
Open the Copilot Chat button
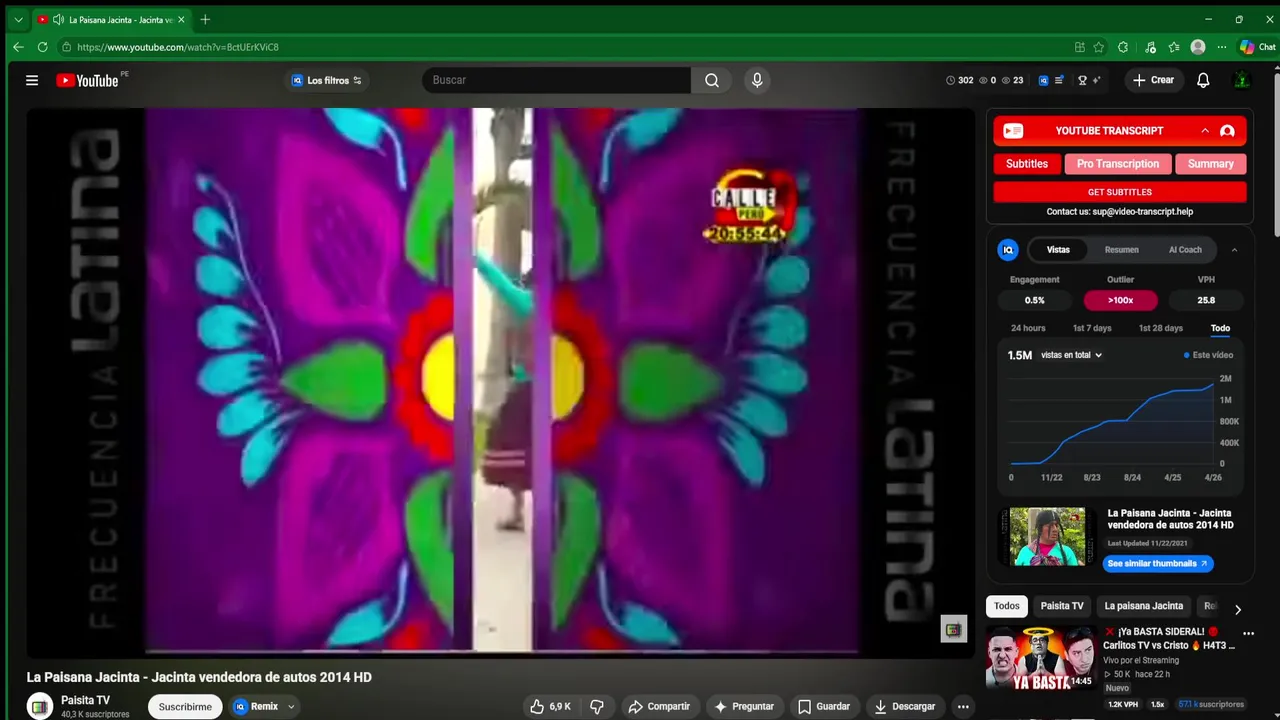pyautogui.click(x=1258, y=47)
